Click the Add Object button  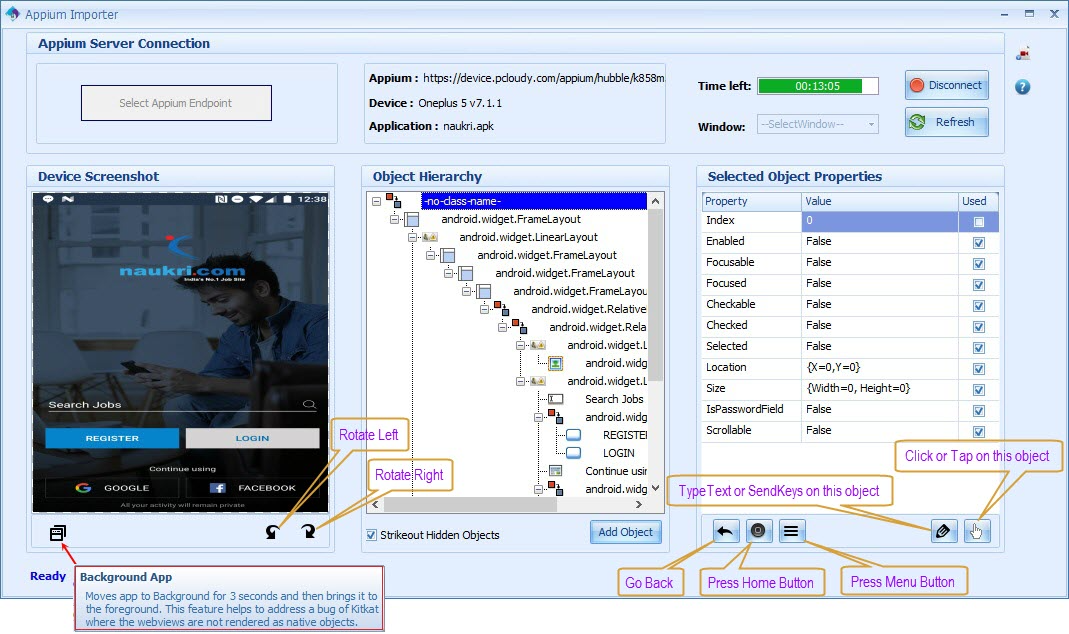click(625, 532)
